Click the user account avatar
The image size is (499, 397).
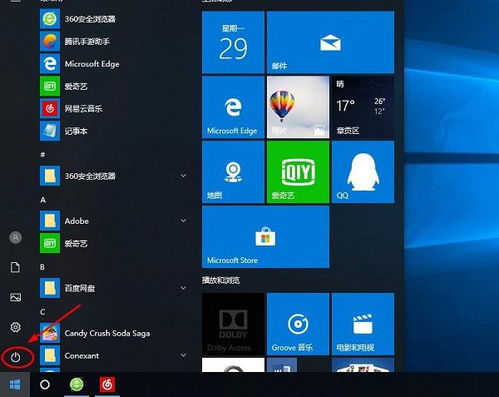(15, 238)
